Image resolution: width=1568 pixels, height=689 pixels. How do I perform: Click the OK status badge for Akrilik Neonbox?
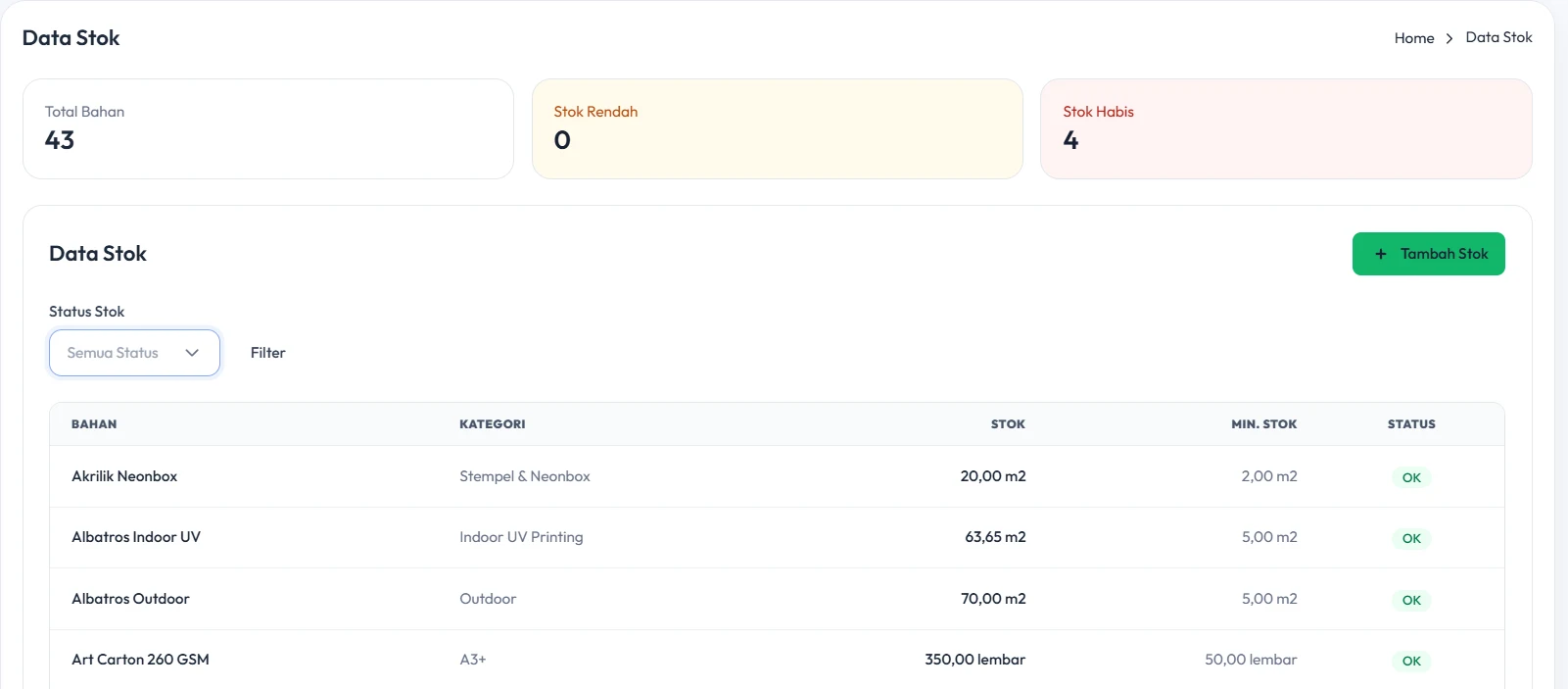point(1411,478)
